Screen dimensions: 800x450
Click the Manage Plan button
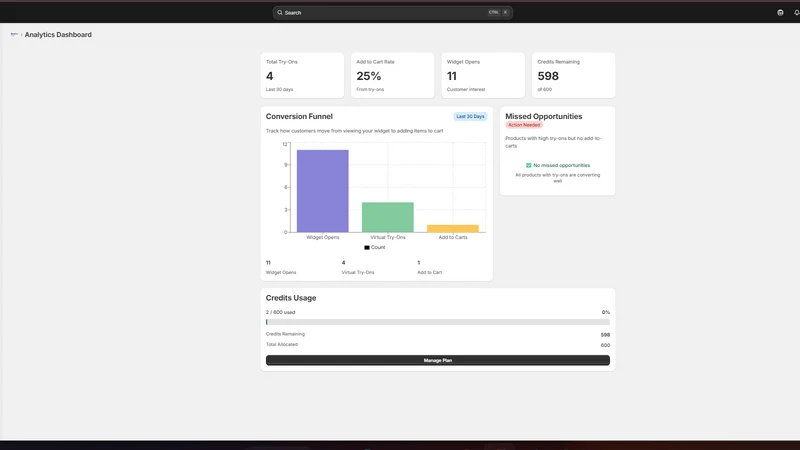tap(438, 360)
